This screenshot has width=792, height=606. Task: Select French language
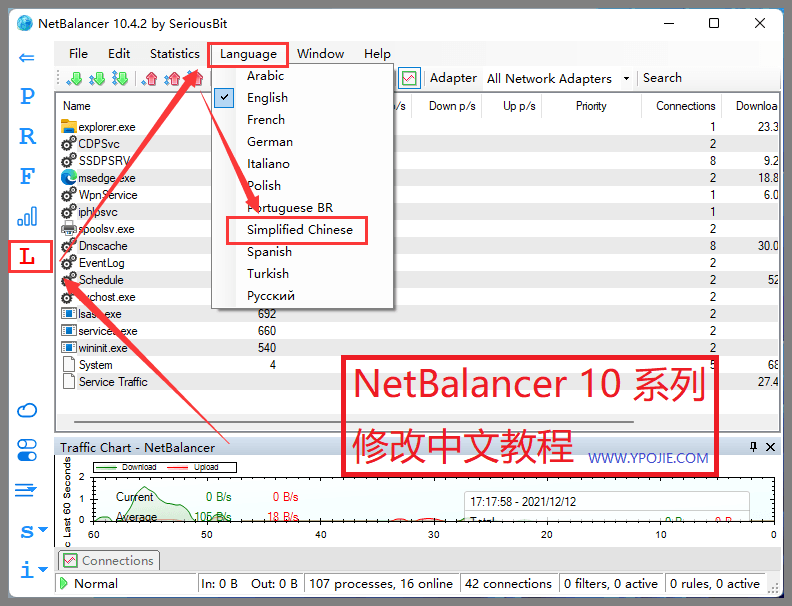[303, 120]
